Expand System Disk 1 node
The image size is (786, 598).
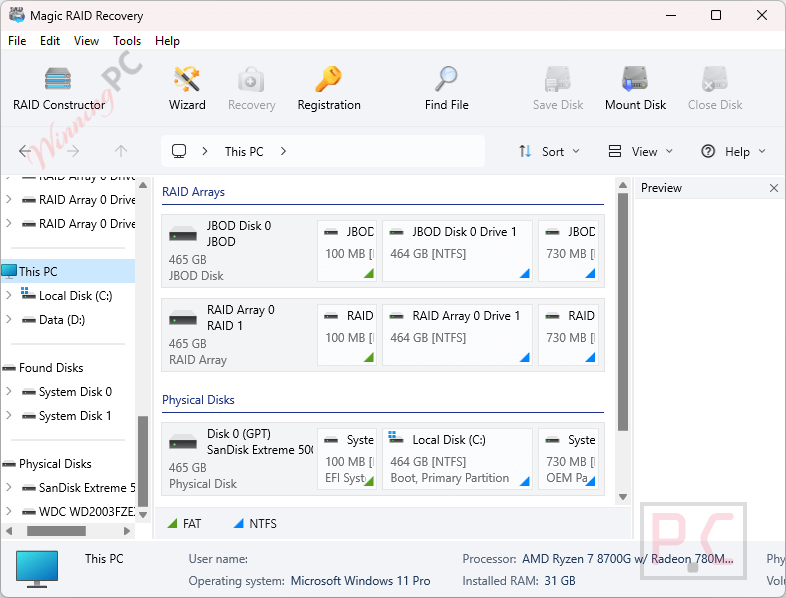[9, 416]
